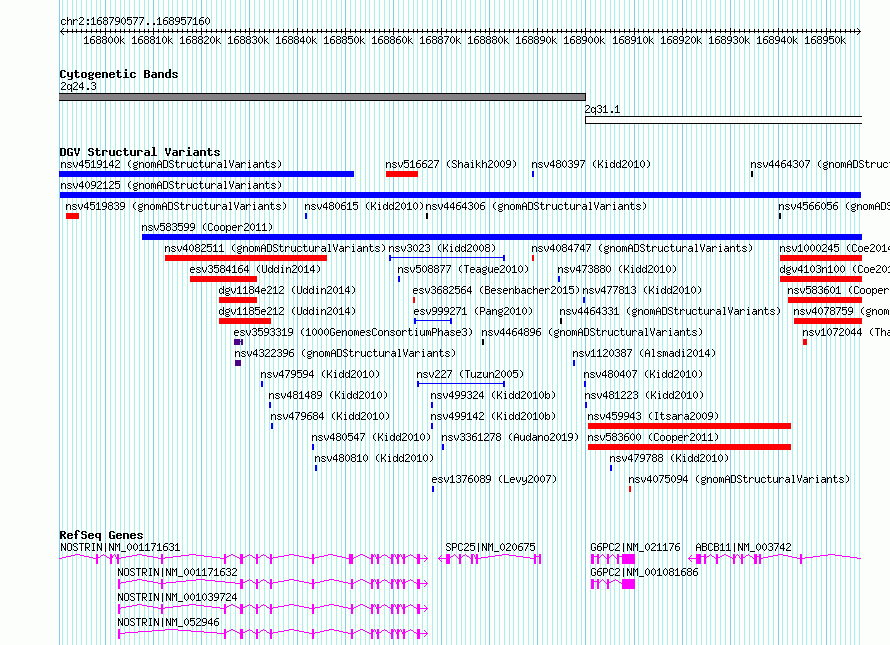Open the RefSeq Genes track title
The height and width of the screenshot is (645, 890).
point(101,535)
